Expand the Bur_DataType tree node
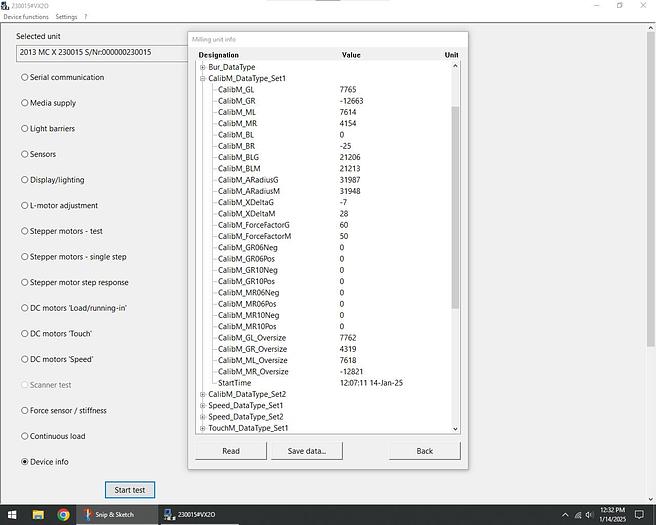 tap(203, 67)
